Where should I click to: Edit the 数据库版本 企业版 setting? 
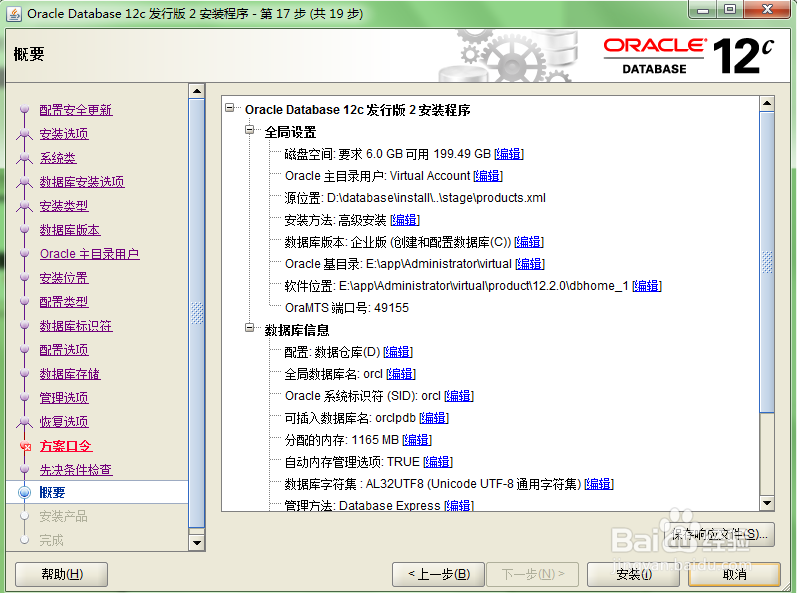point(529,242)
